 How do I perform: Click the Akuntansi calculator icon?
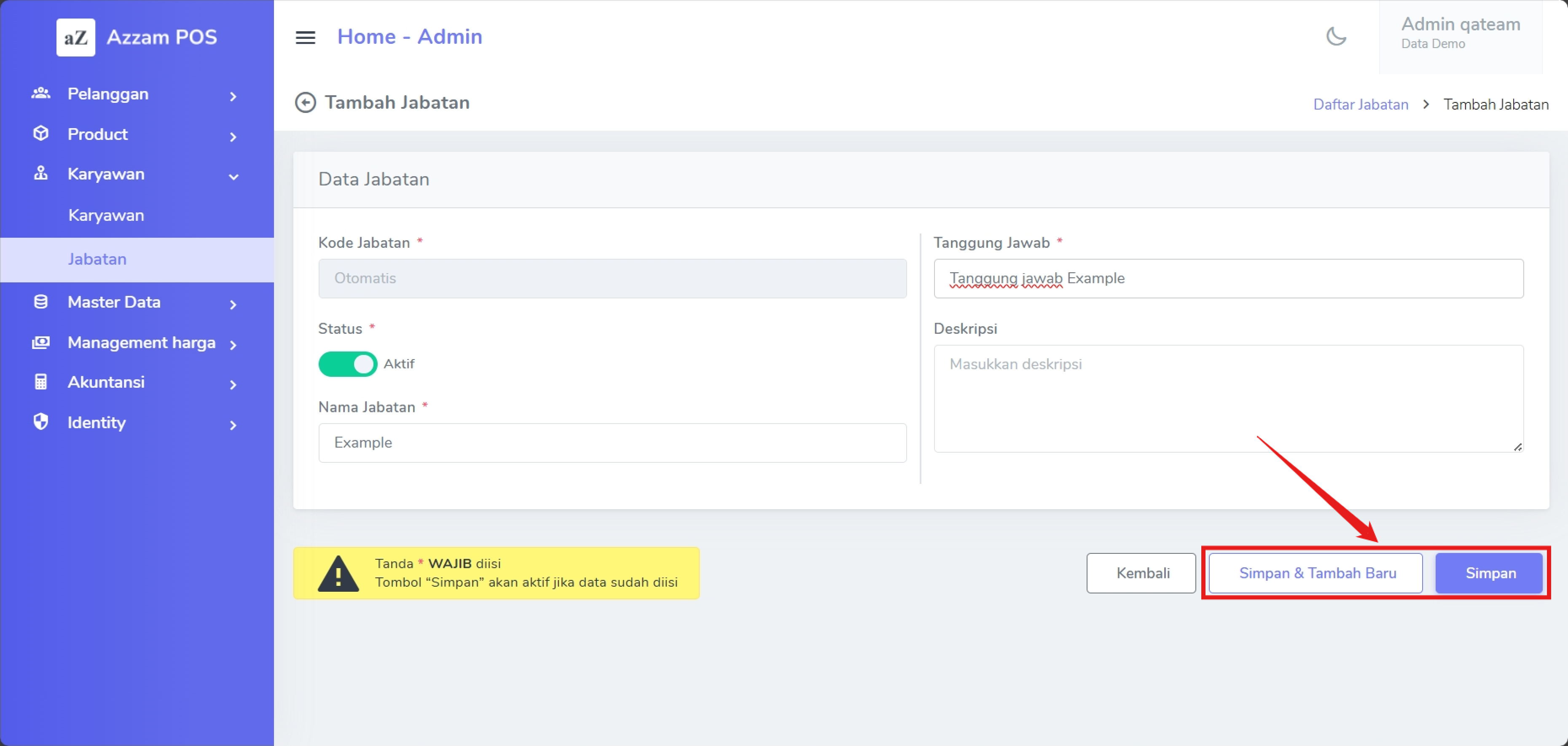click(41, 382)
